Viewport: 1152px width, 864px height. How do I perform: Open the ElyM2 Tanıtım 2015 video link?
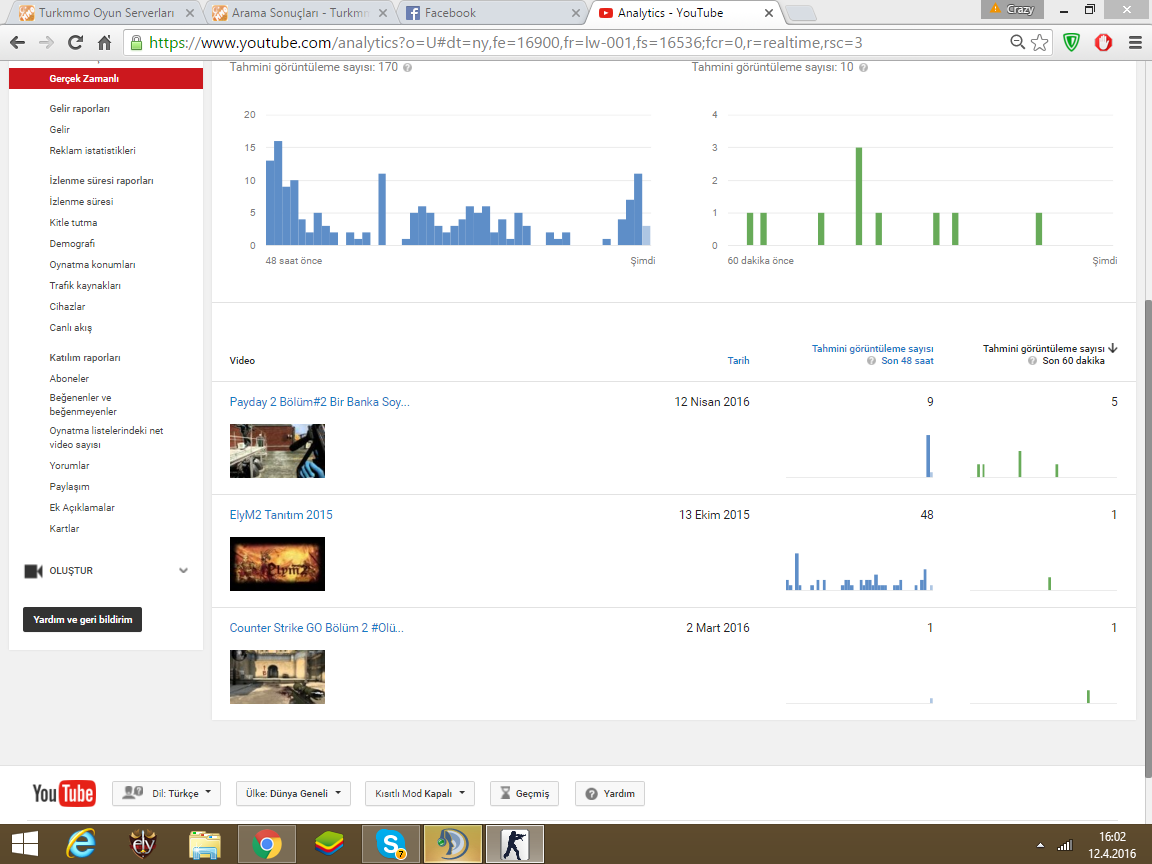[281, 515]
